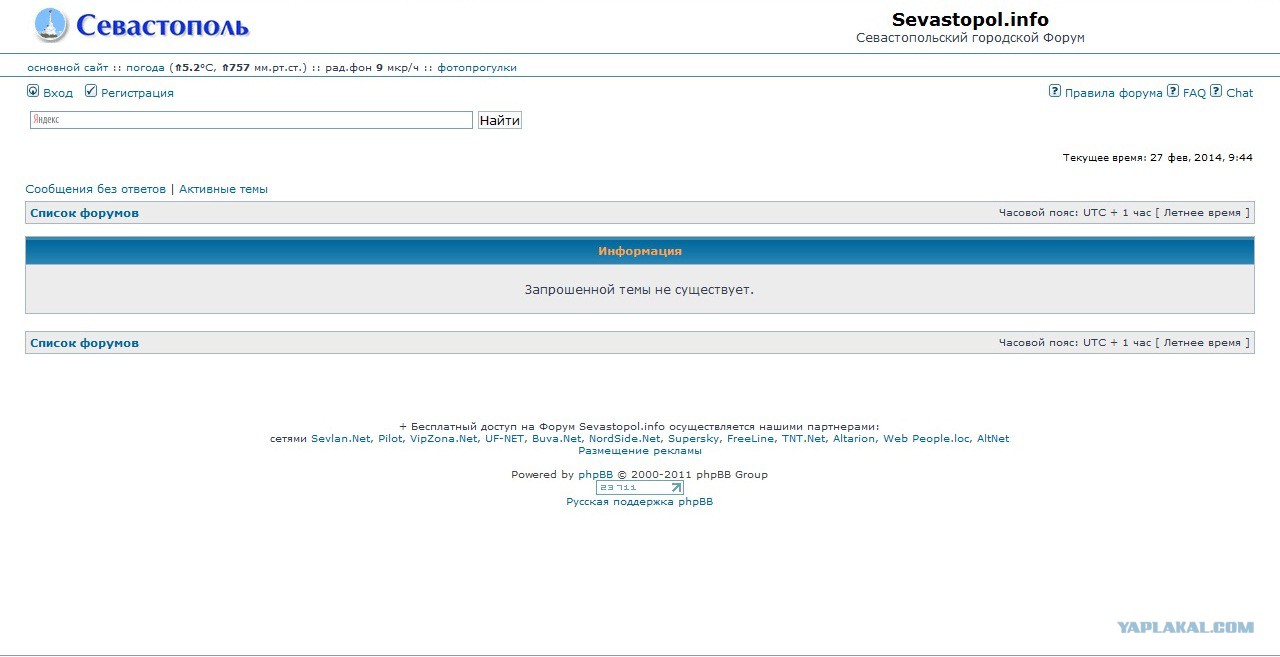The height and width of the screenshot is (657, 1280).
Task: Open the Регистрация link
Action: pyautogui.click(x=137, y=93)
